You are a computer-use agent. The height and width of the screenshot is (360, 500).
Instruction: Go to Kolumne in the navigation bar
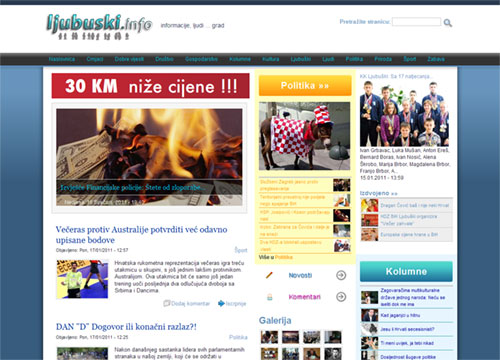click(240, 59)
